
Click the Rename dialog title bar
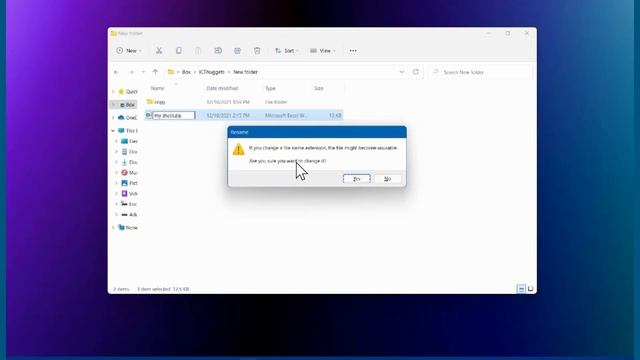[x=317, y=132]
